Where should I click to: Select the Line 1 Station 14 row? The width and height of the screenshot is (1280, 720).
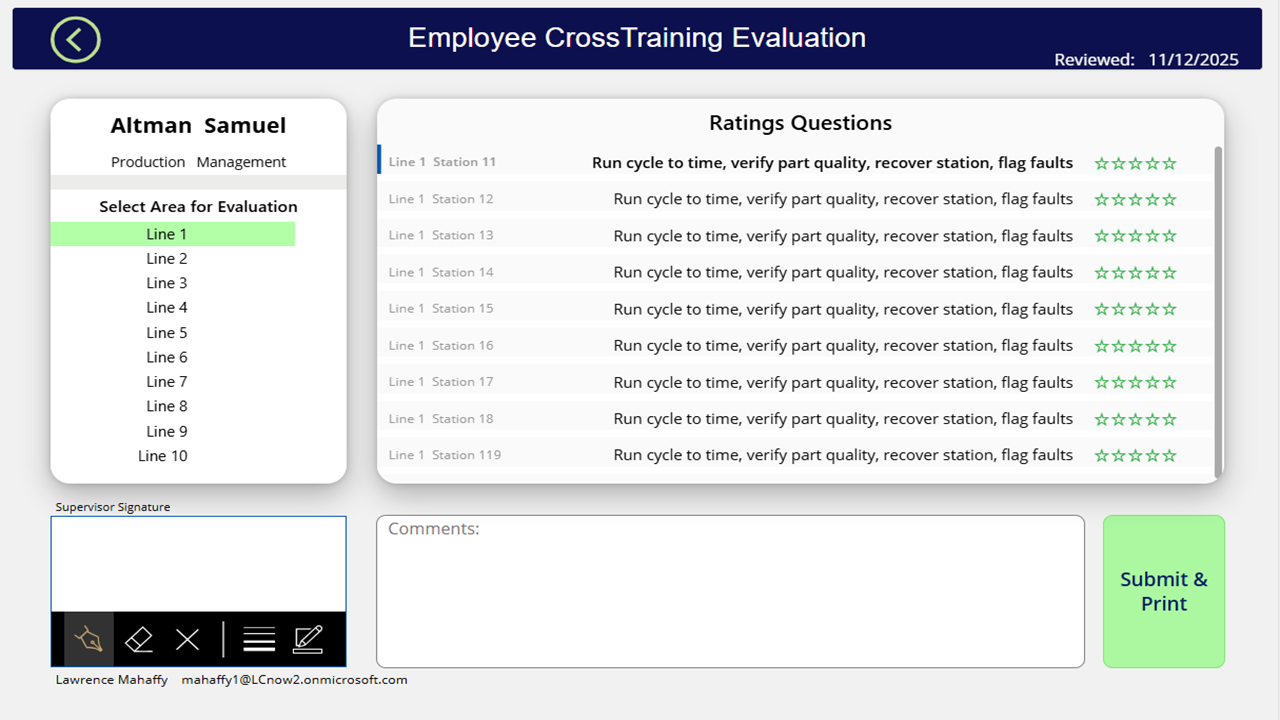coord(700,271)
